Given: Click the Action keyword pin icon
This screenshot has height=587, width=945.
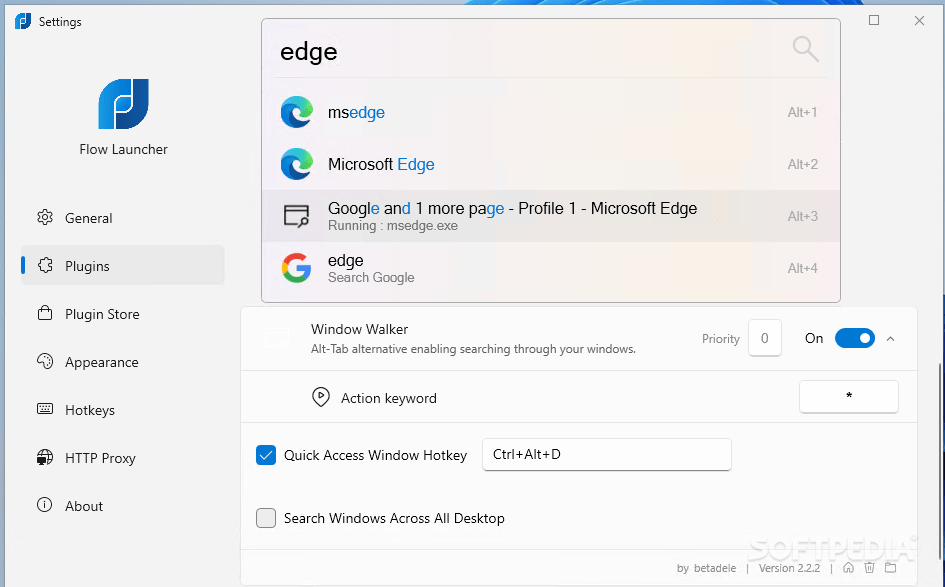Looking at the screenshot, I should (x=321, y=397).
